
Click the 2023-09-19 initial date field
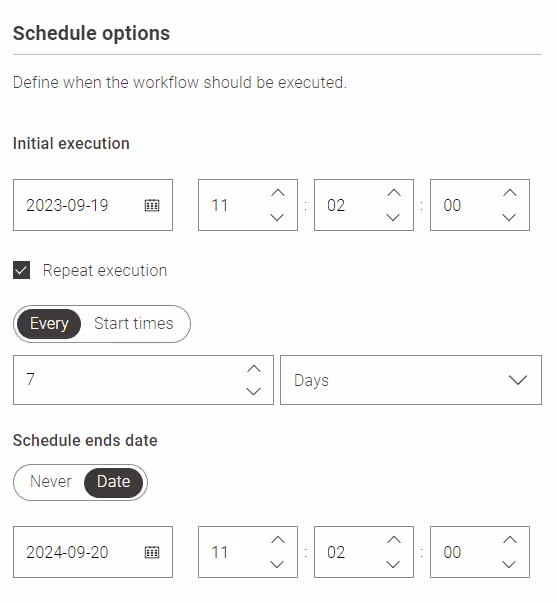(x=93, y=205)
